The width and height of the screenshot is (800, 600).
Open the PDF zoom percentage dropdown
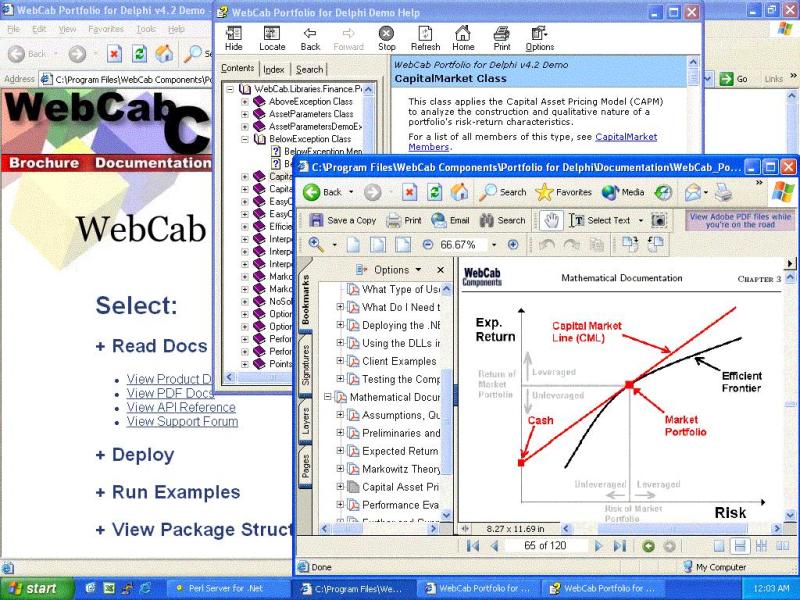pos(494,245)
